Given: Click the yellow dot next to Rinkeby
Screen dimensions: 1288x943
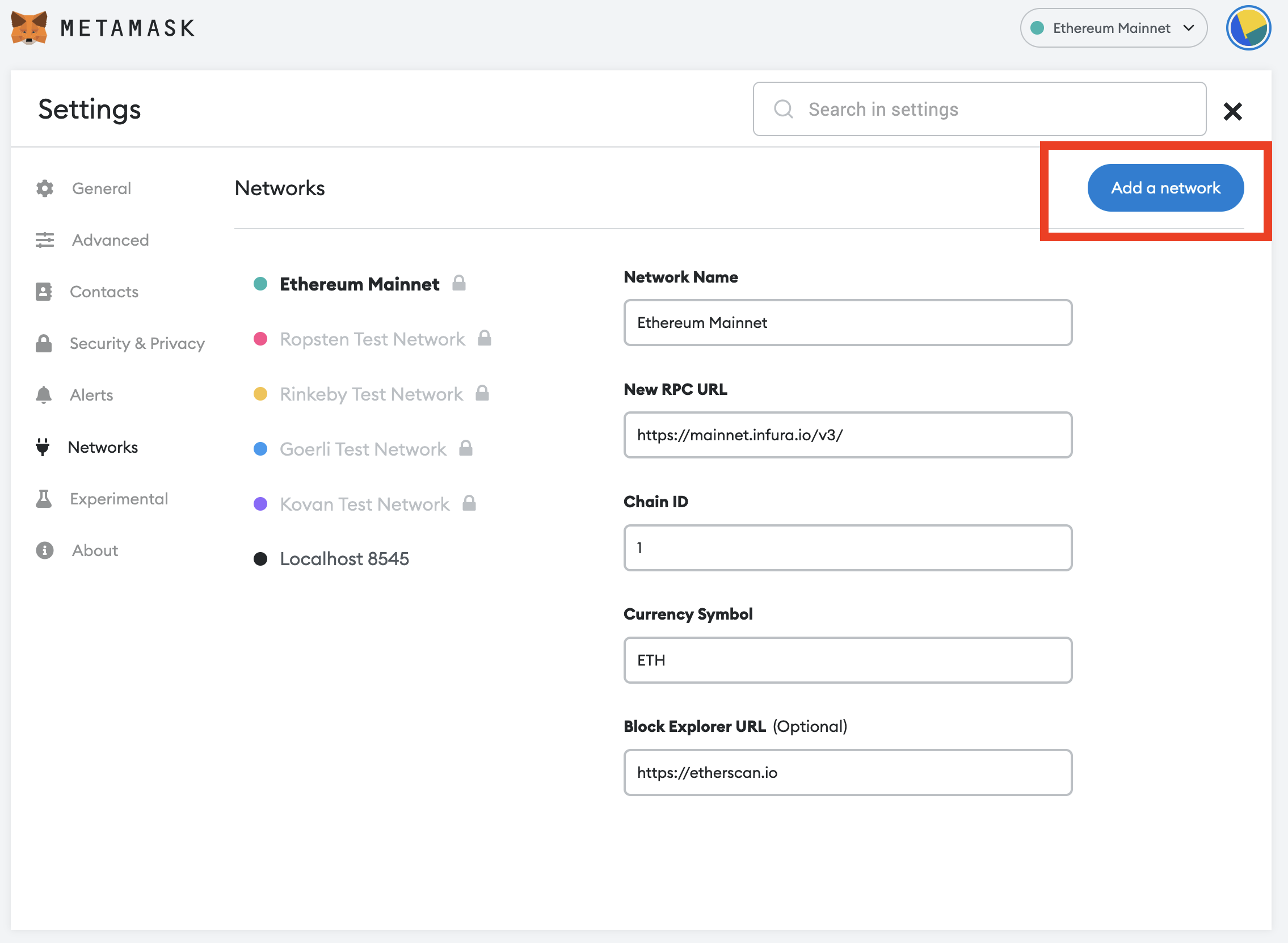Looking at the screenshot, I should point(260,394).
